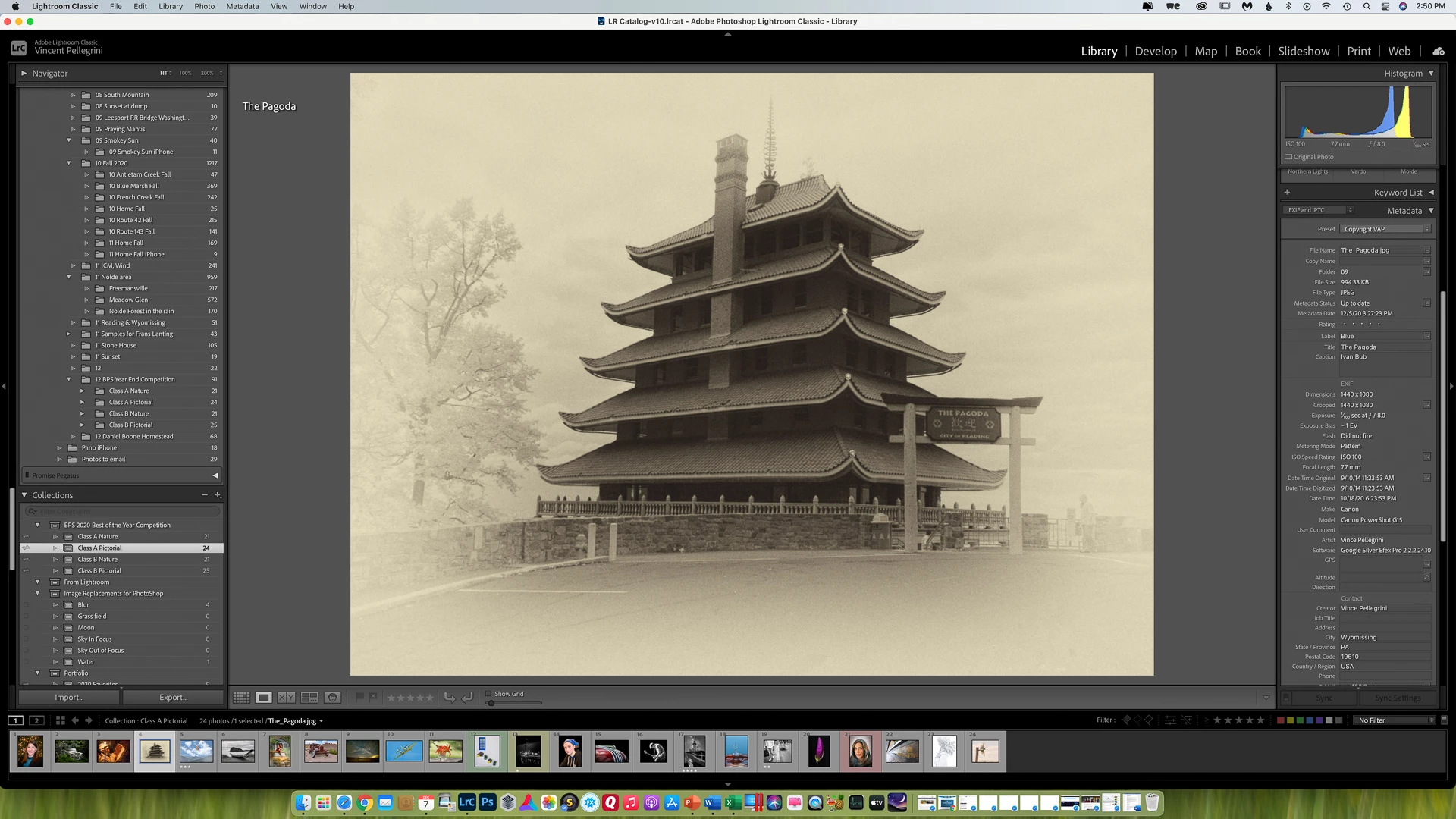Screen dimensions: 1456x819
Task: Click the Export button
Action: pos(173,698)
